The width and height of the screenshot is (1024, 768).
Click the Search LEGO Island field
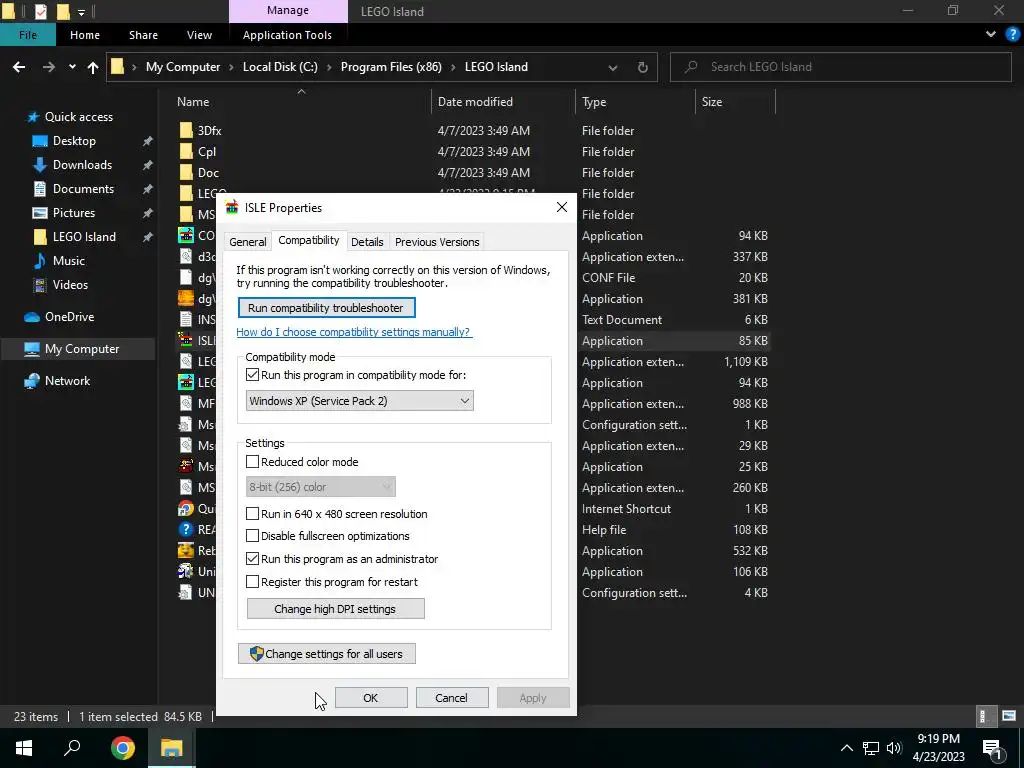click(x=840, y=67)
